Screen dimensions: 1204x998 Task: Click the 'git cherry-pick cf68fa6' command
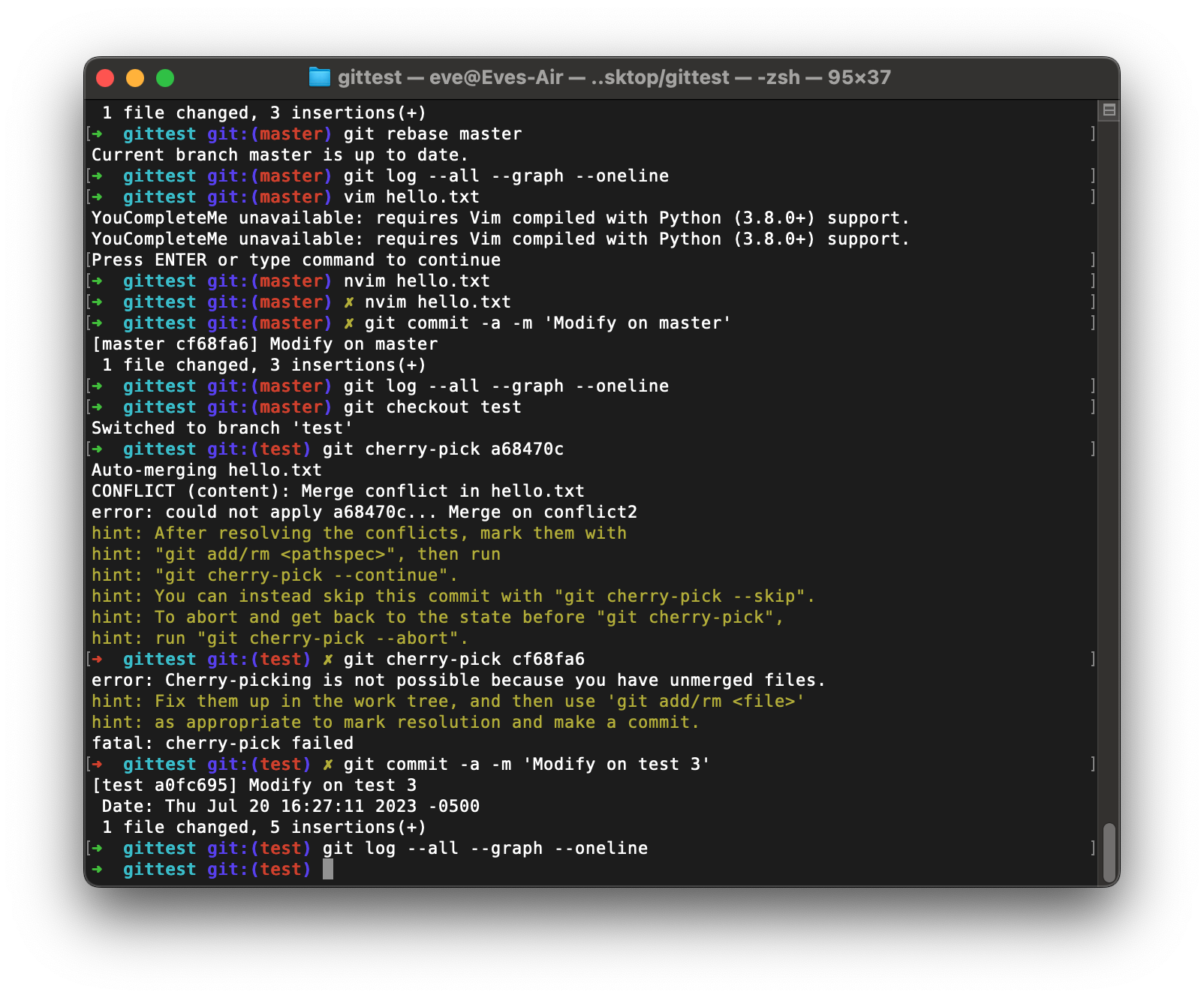464,660
